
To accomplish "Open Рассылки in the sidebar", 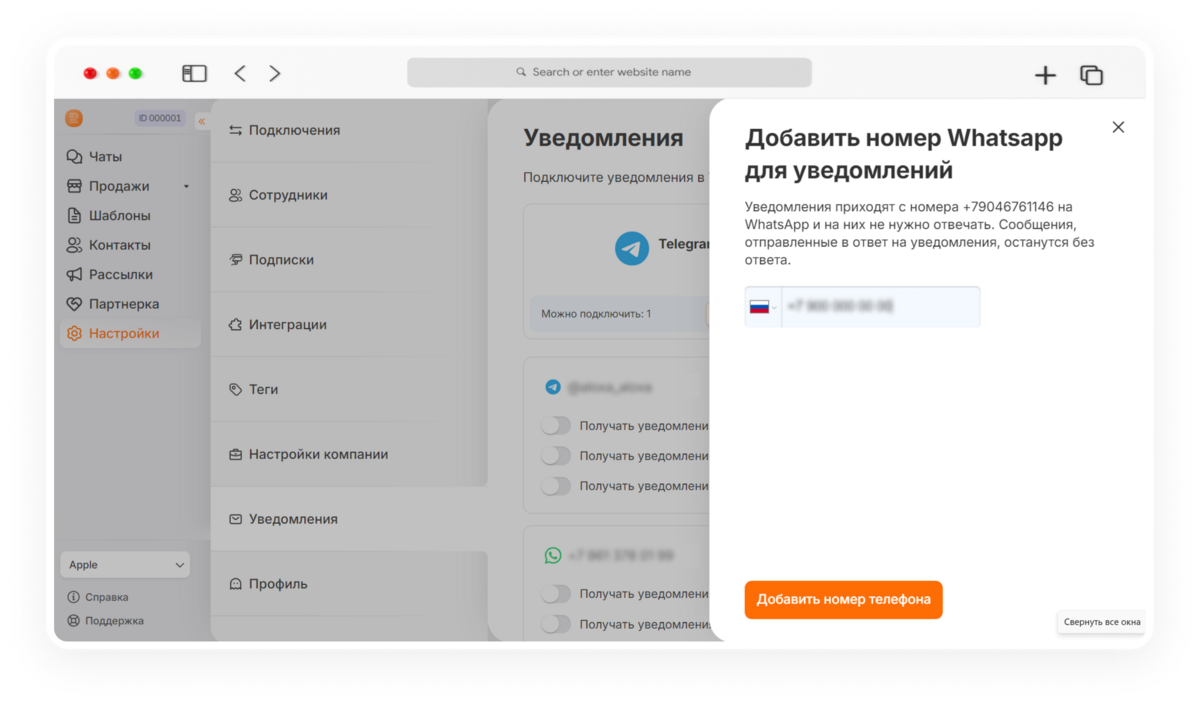I will tap(121, 274).
